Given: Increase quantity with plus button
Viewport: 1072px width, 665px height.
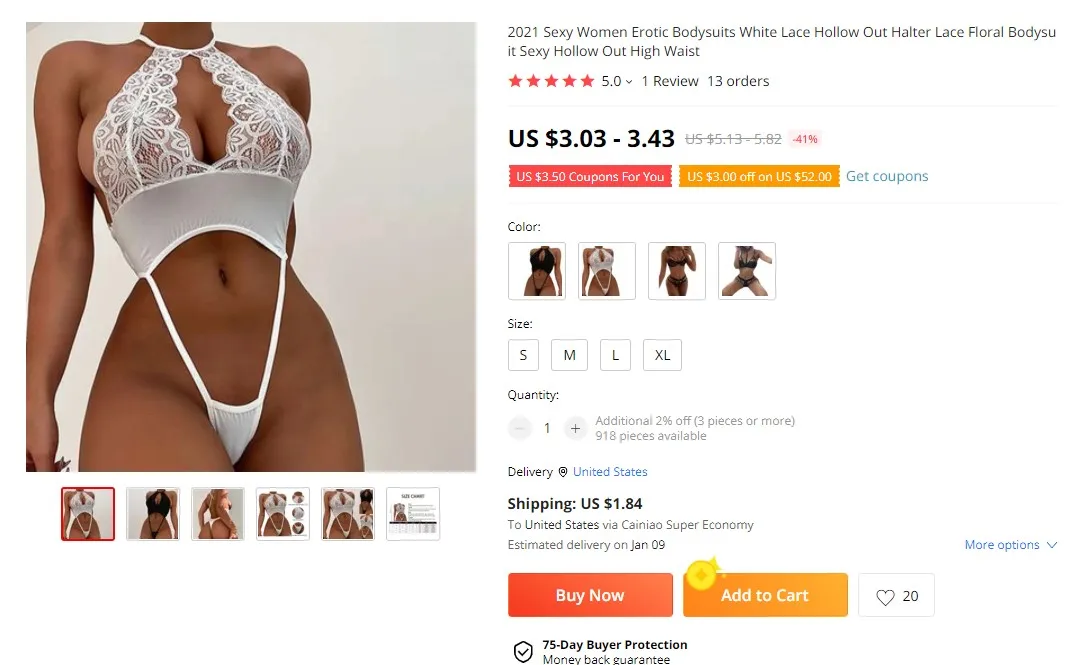Looking at the screenshot, I should pyautogui.click(x=575, y=429).
